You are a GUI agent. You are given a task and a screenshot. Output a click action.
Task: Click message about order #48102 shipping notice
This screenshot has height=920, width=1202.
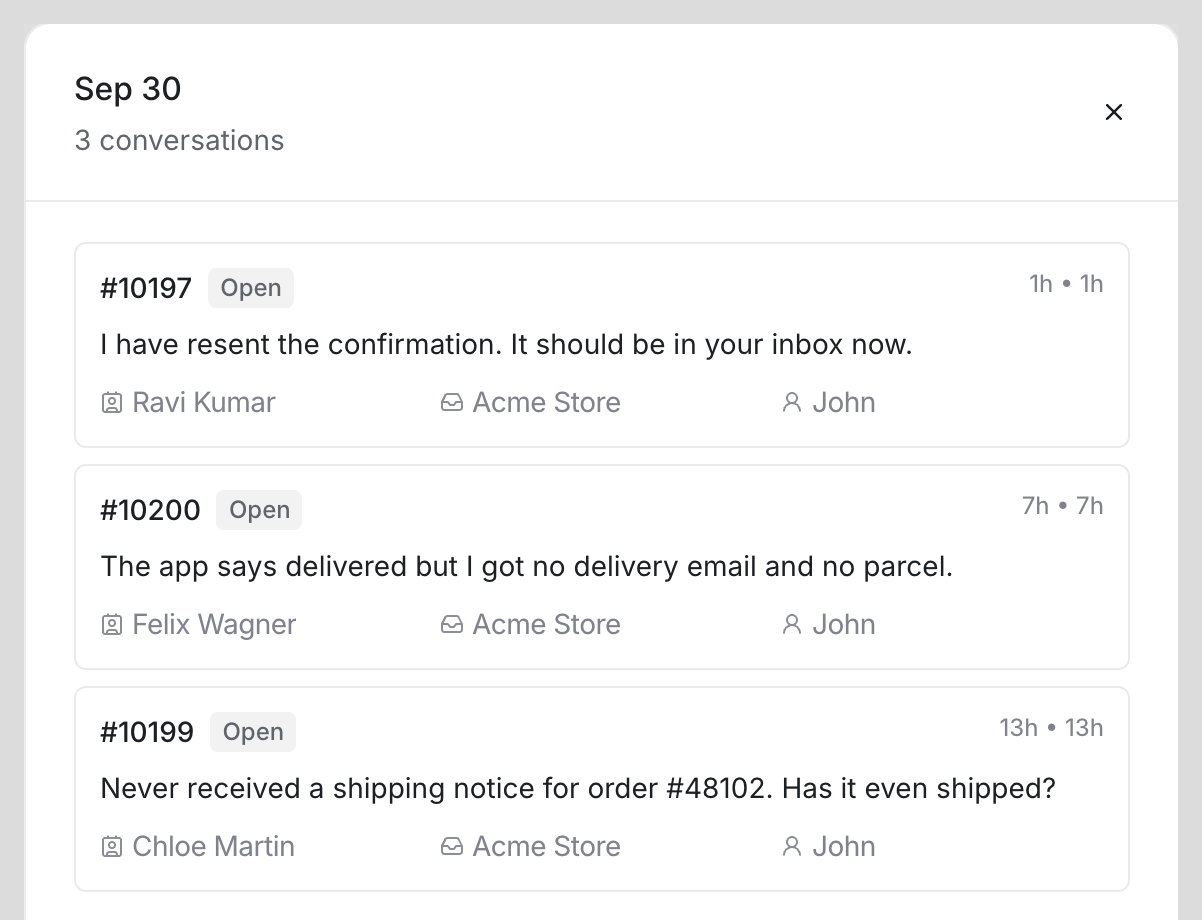579,789
